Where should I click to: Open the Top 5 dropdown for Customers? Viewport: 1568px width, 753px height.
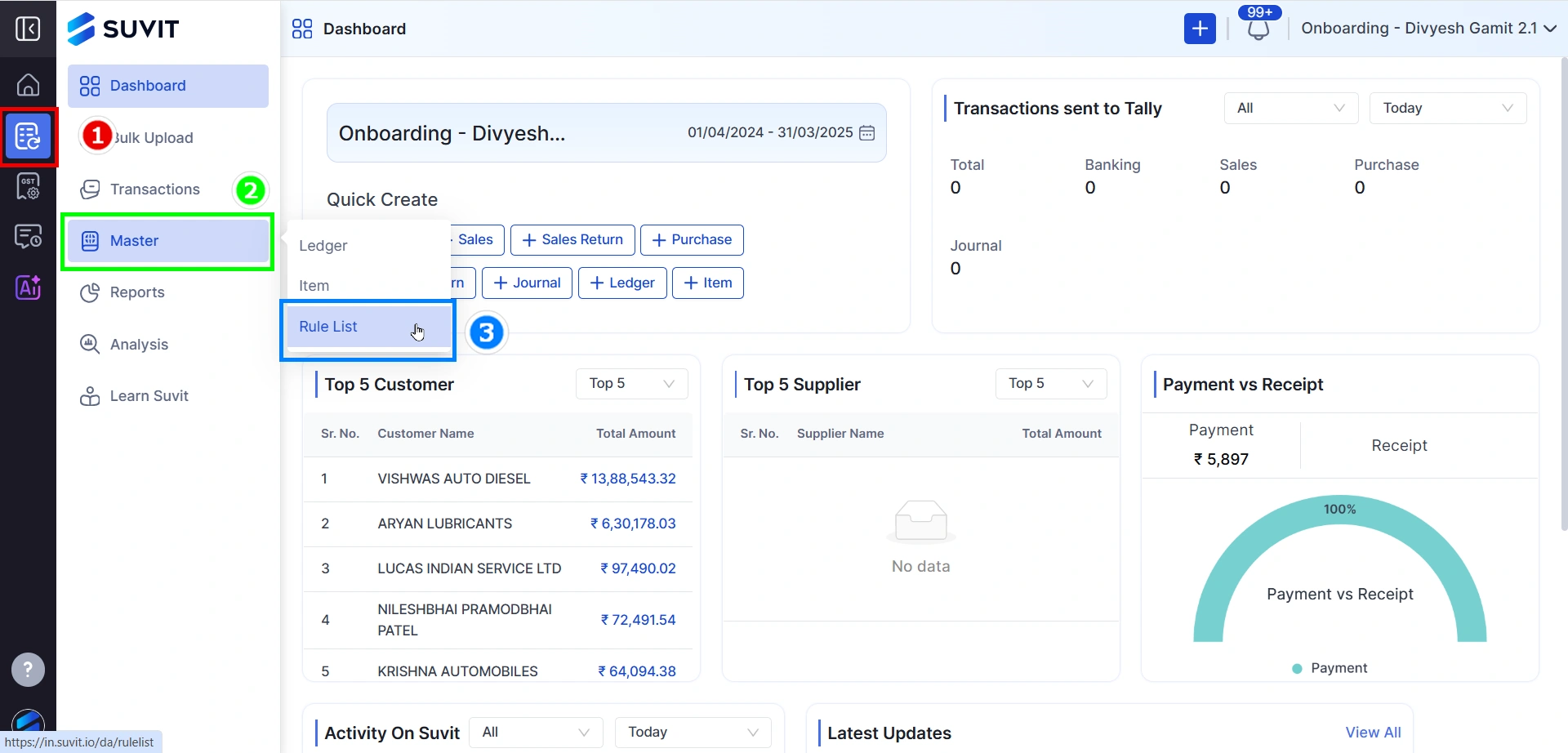pos(631,383)
